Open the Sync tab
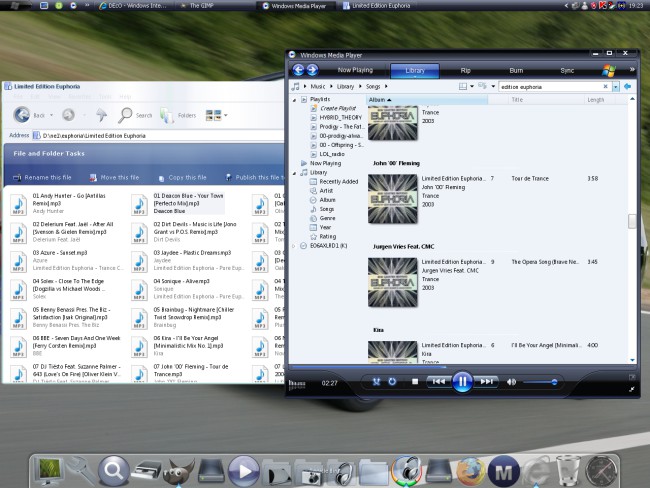The height and width of the screenshot is (488, 650). tap(567, 70)
